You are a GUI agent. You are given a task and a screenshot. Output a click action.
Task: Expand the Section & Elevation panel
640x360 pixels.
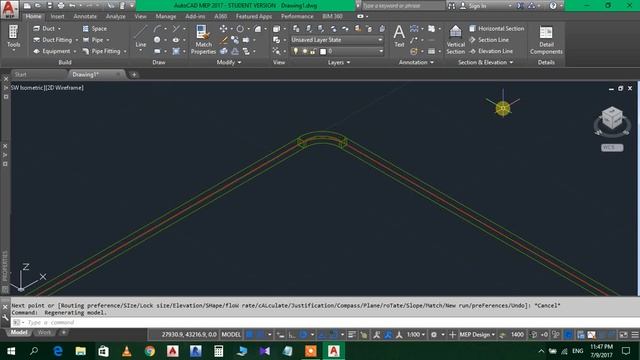coord(485,62)
